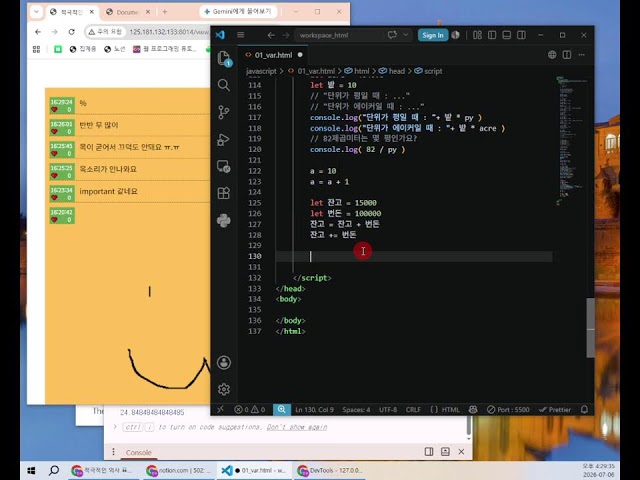Click the open in browser globe icon
The height and width of the screenshot is (480, 640).
pos(552,55)
